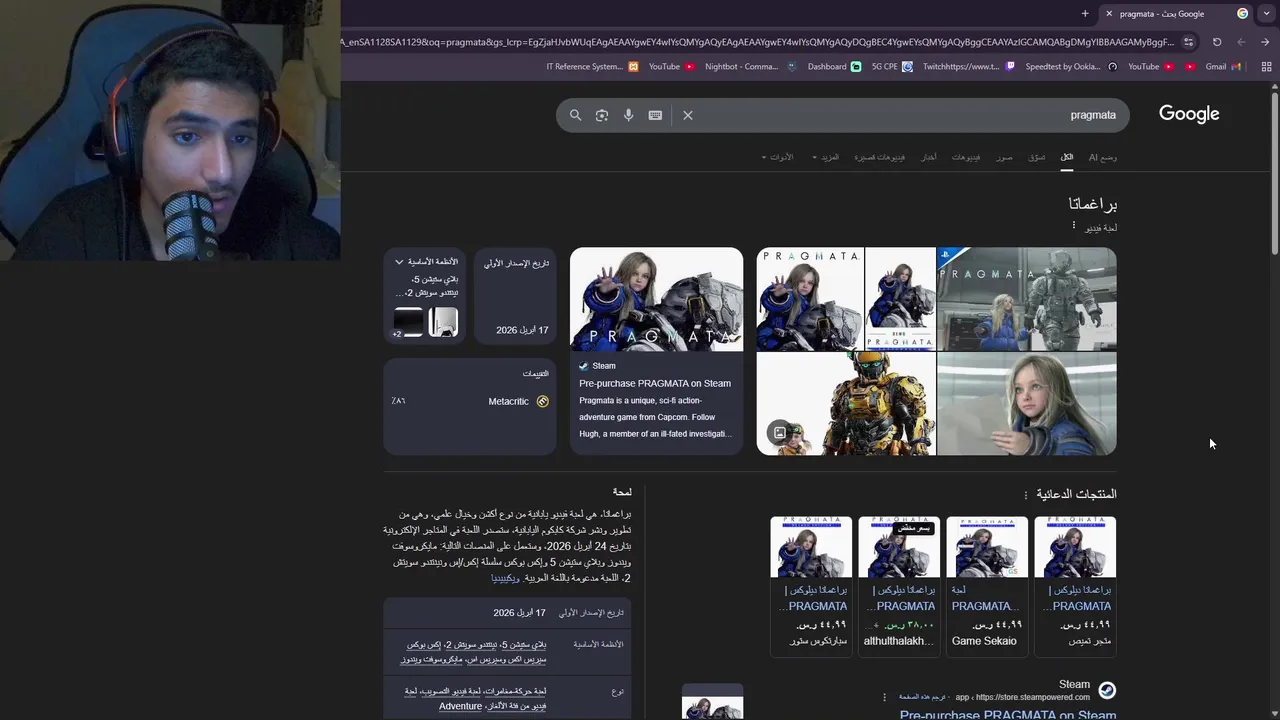Switch to the أخبار news tab
The height and width of the screenshot is (720, 1280).
(929, 157)
